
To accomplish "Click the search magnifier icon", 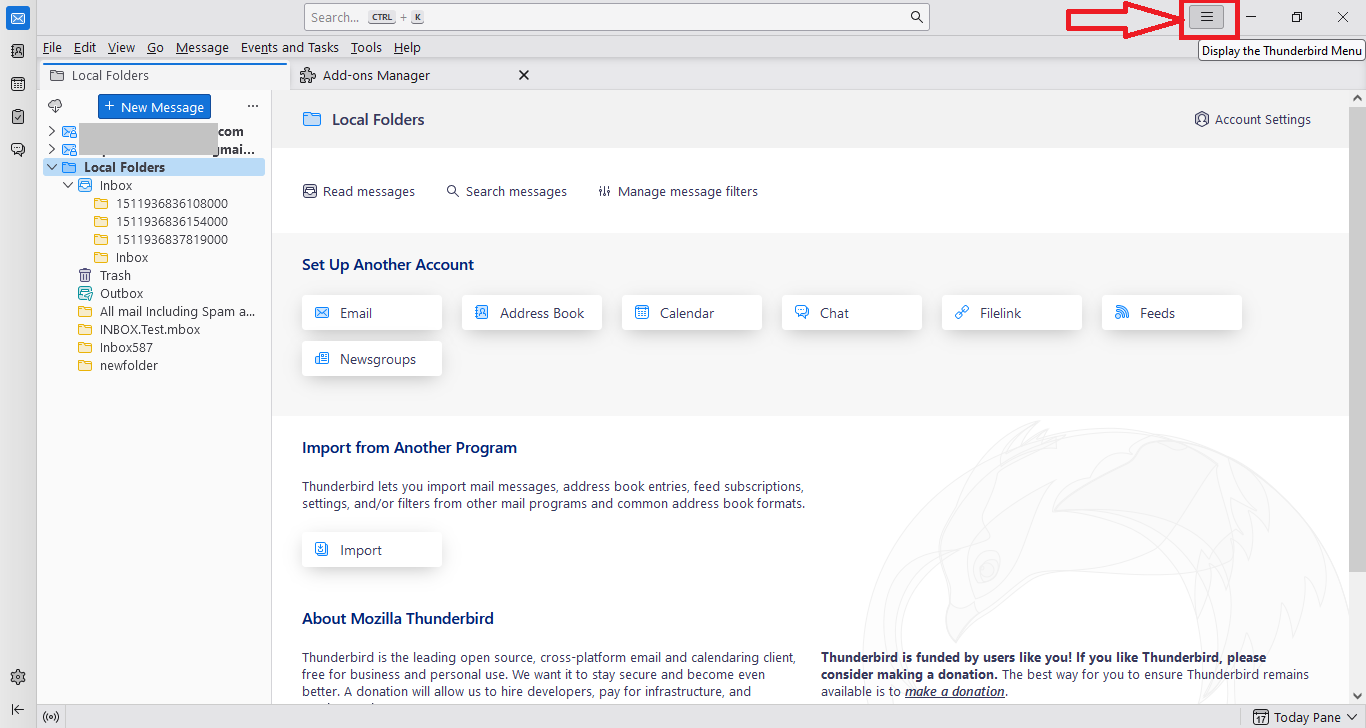I will (917, 17).
